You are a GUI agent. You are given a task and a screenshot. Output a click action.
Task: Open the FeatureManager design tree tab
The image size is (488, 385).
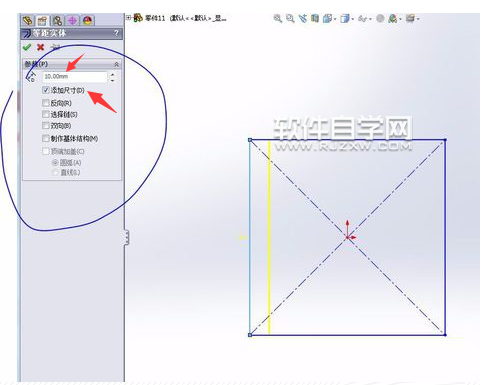click(x=28, y=21)
